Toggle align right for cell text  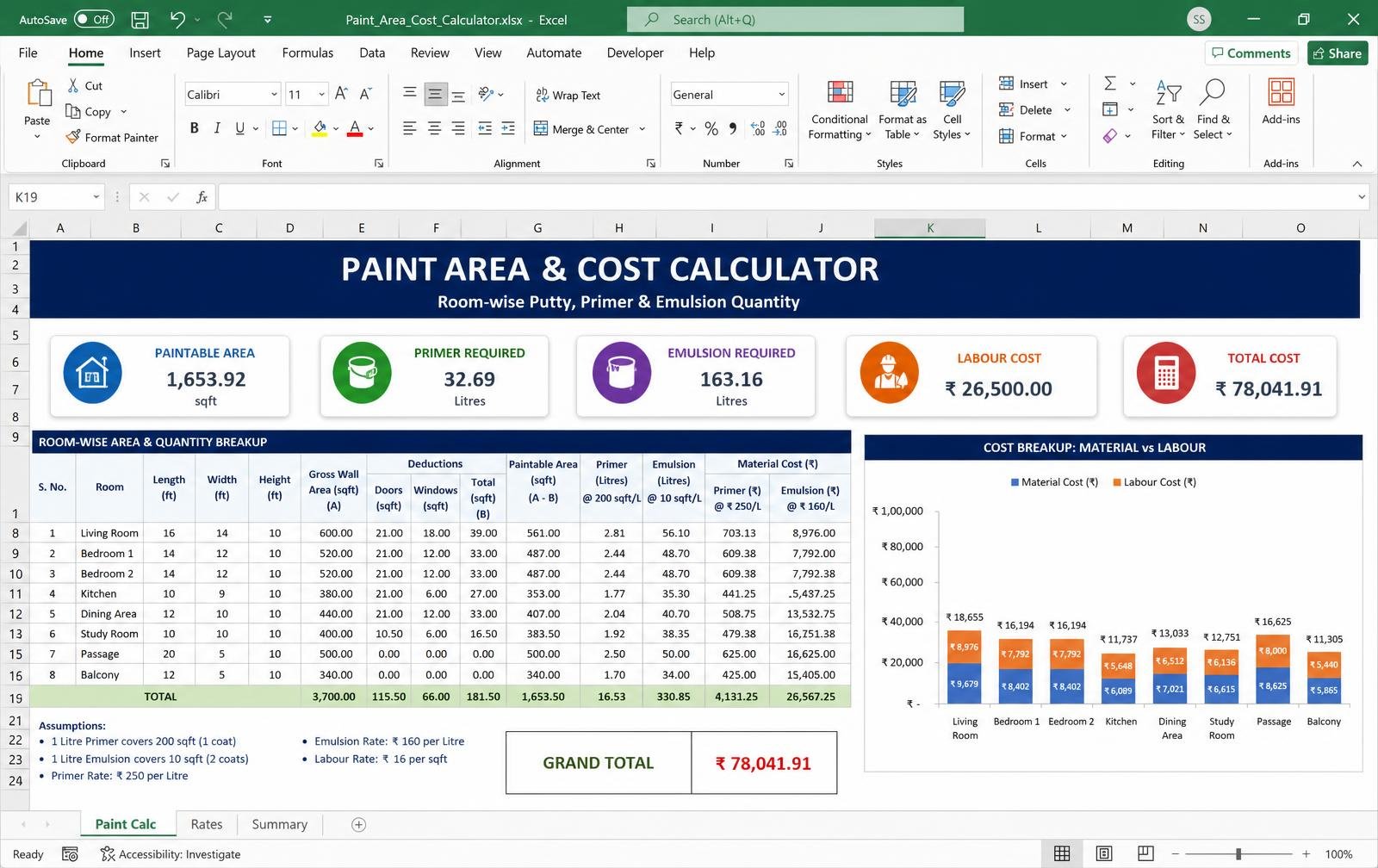[x=458, y=128]
